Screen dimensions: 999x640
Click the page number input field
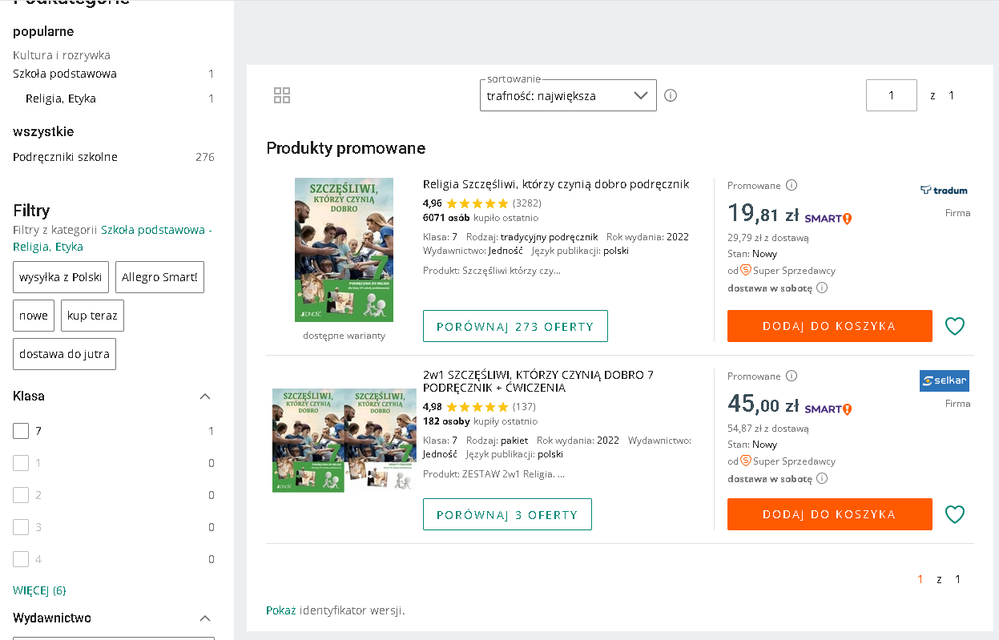click(x=891, y=96)
